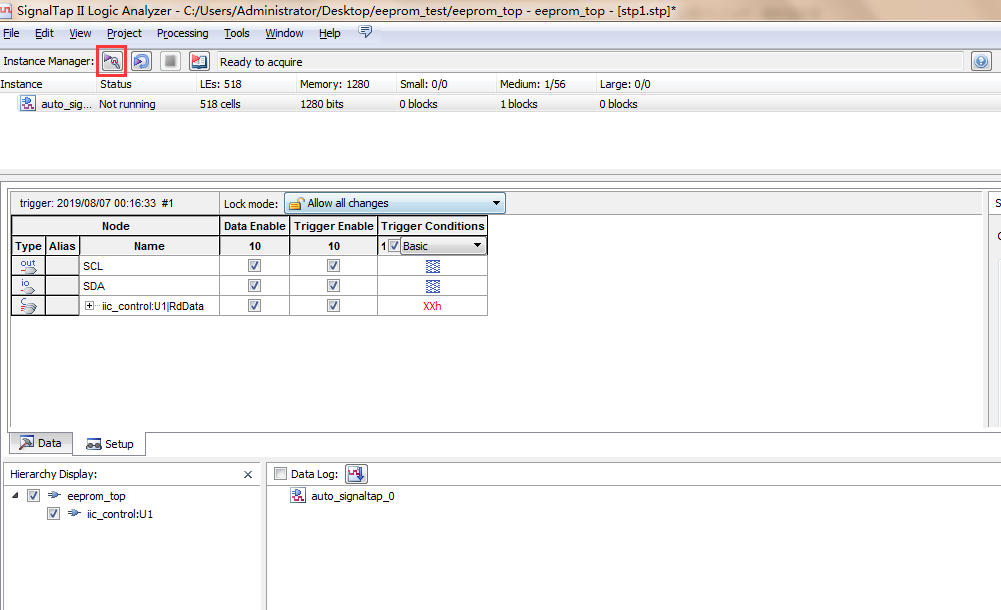Image resolution: width=1001 pixels, height=610 pixels.
Task: Click the Alias cell of SCL row
Action: point(62,266)
